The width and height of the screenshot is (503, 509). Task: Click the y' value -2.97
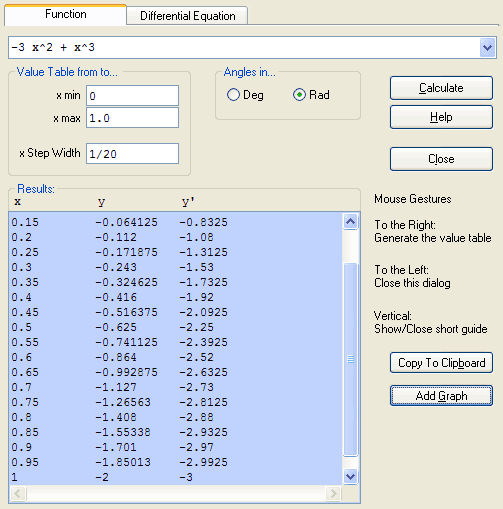196,447
